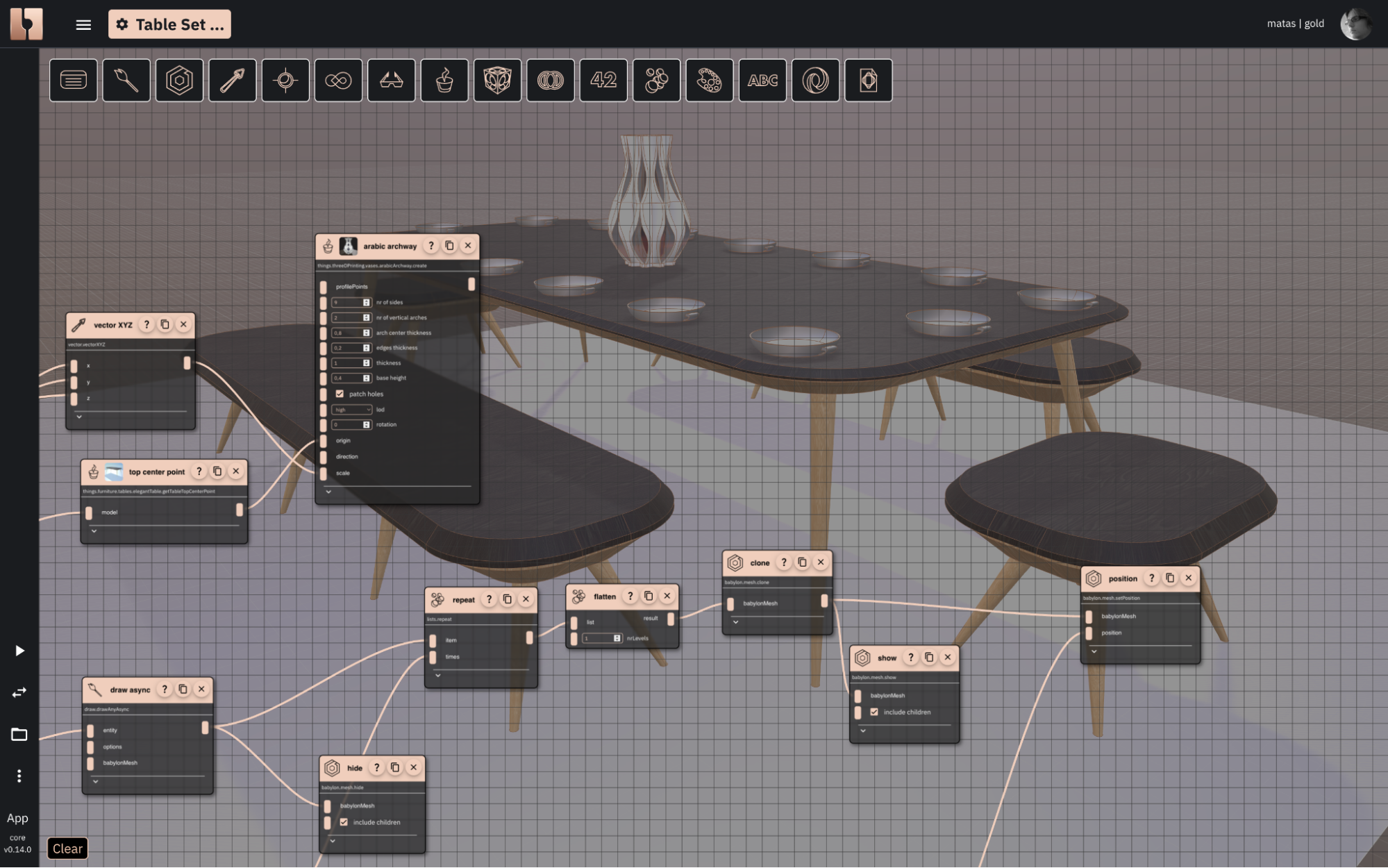Select the infinity loop toolbar icon
Image resolution: width=1388 pixels, height=868 pixels.
point(338,81)
